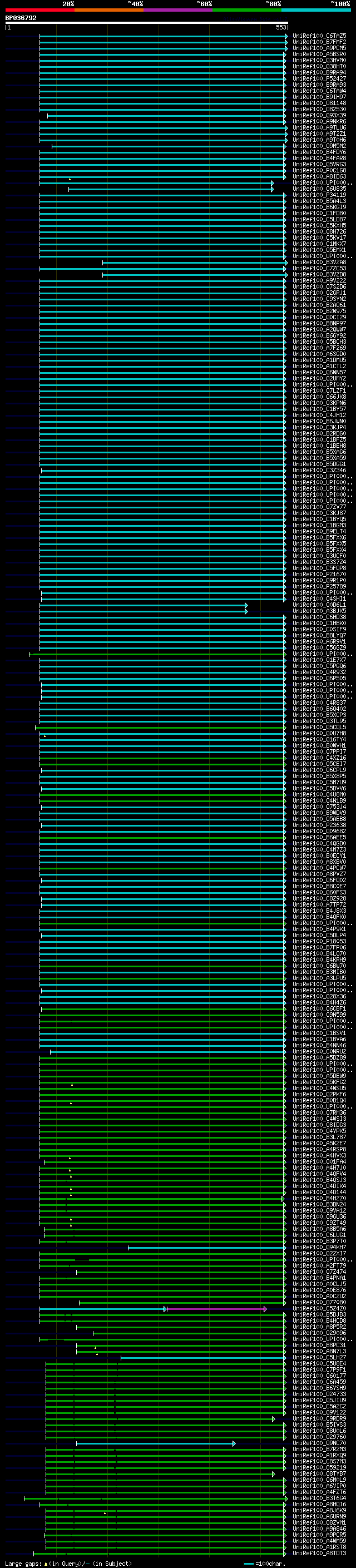Screen dimensions: 356x1568
Task: Click the cyan bar for UniRef100_Q9NC70
Action: [x=155, y=1444]
